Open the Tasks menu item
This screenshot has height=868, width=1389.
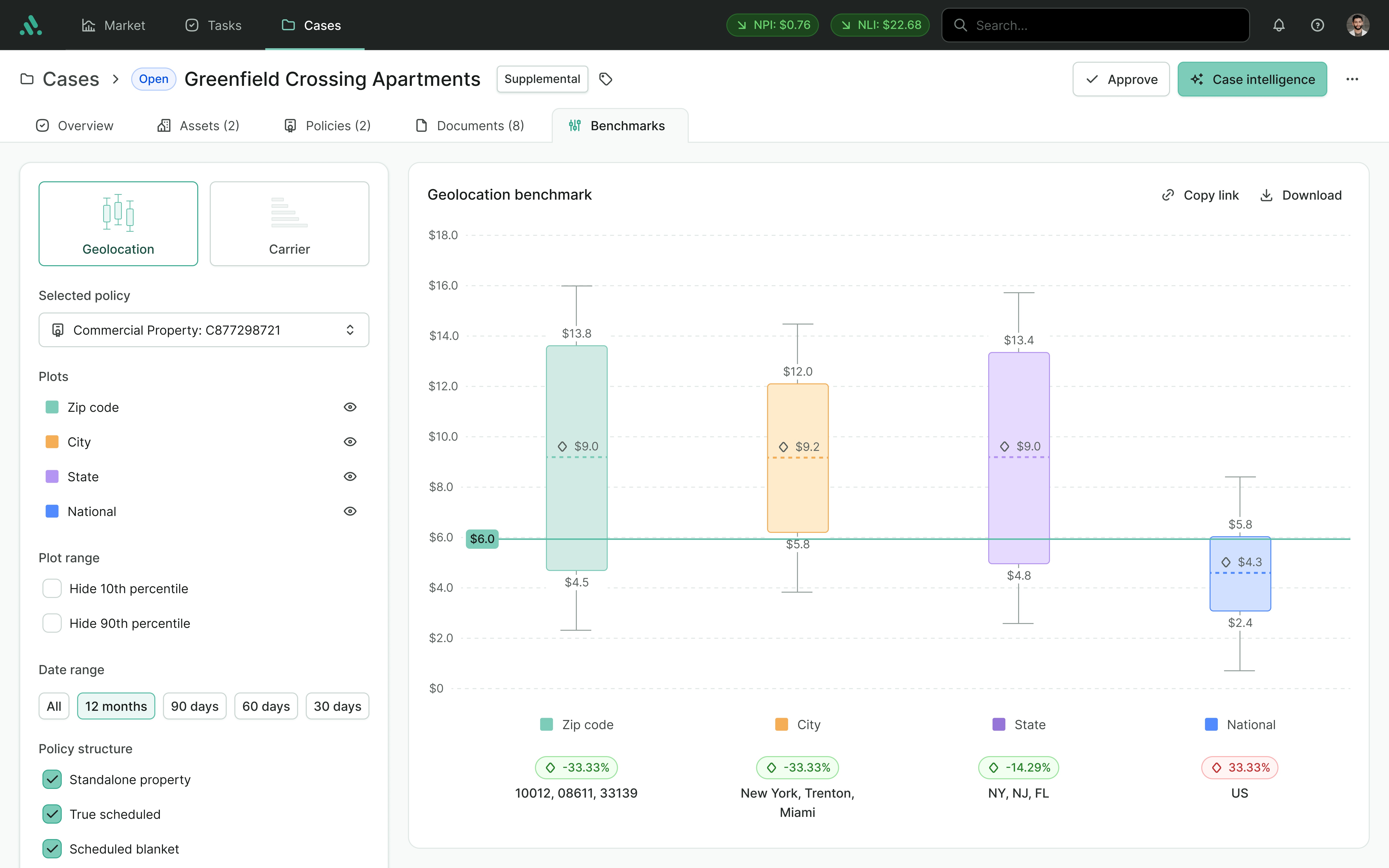click(x=213, y=25)
